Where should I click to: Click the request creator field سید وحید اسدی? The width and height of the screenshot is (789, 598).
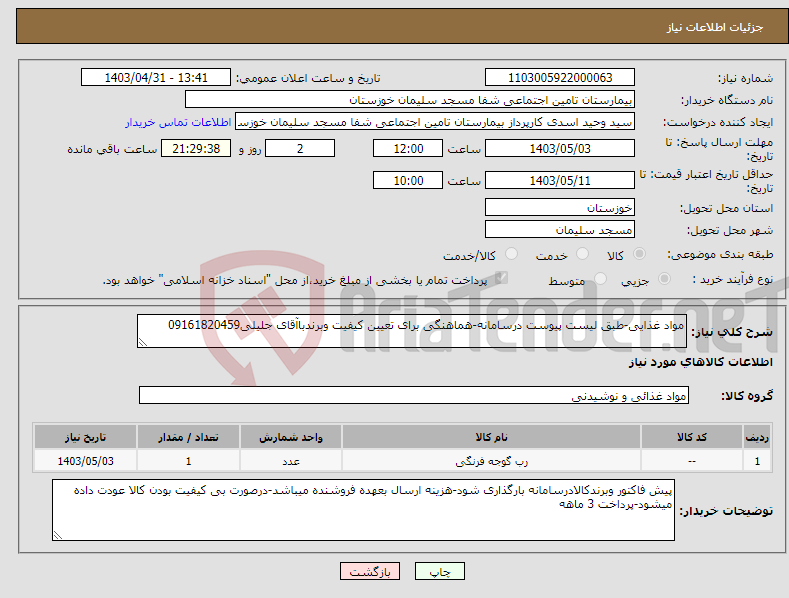tap(435, 122)
